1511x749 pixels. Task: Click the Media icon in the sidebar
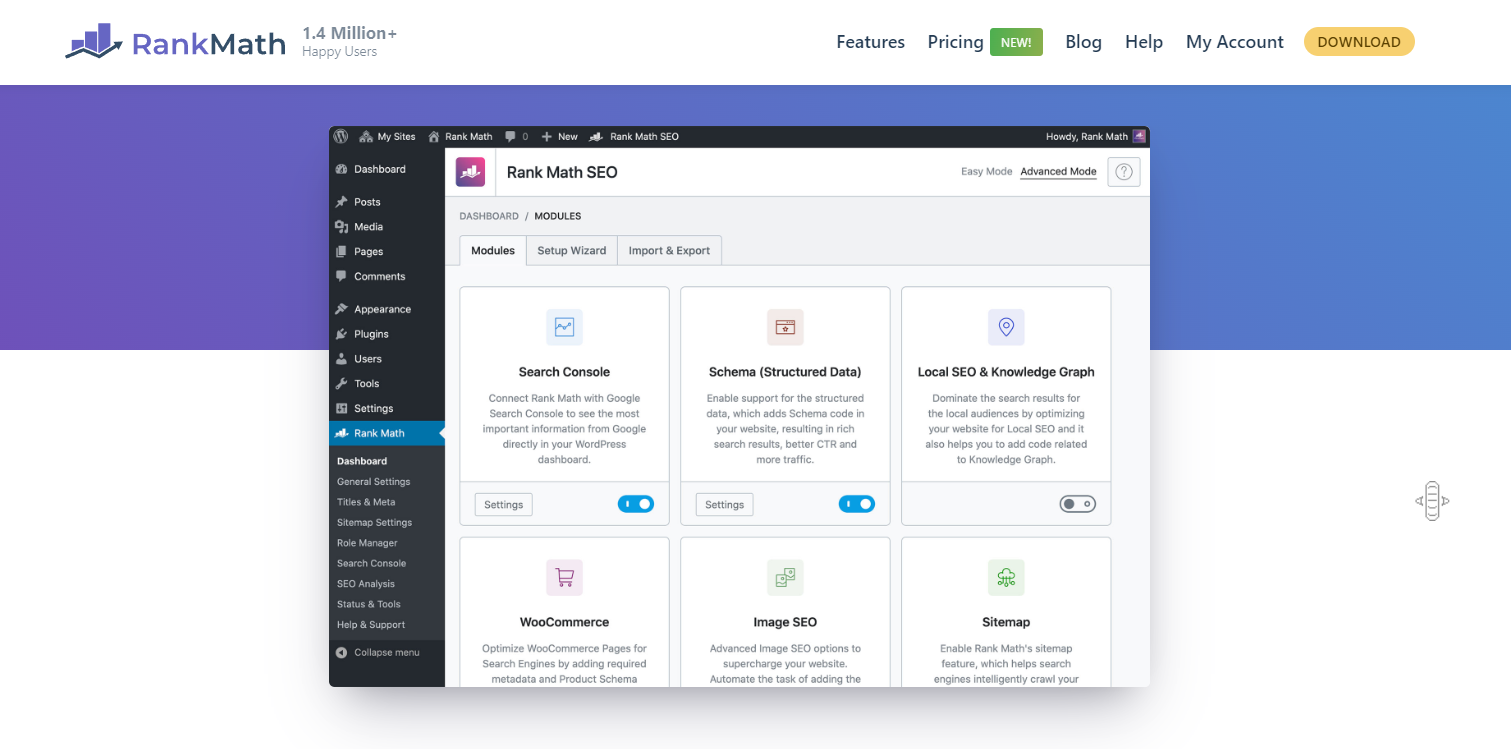click(342, 227)
